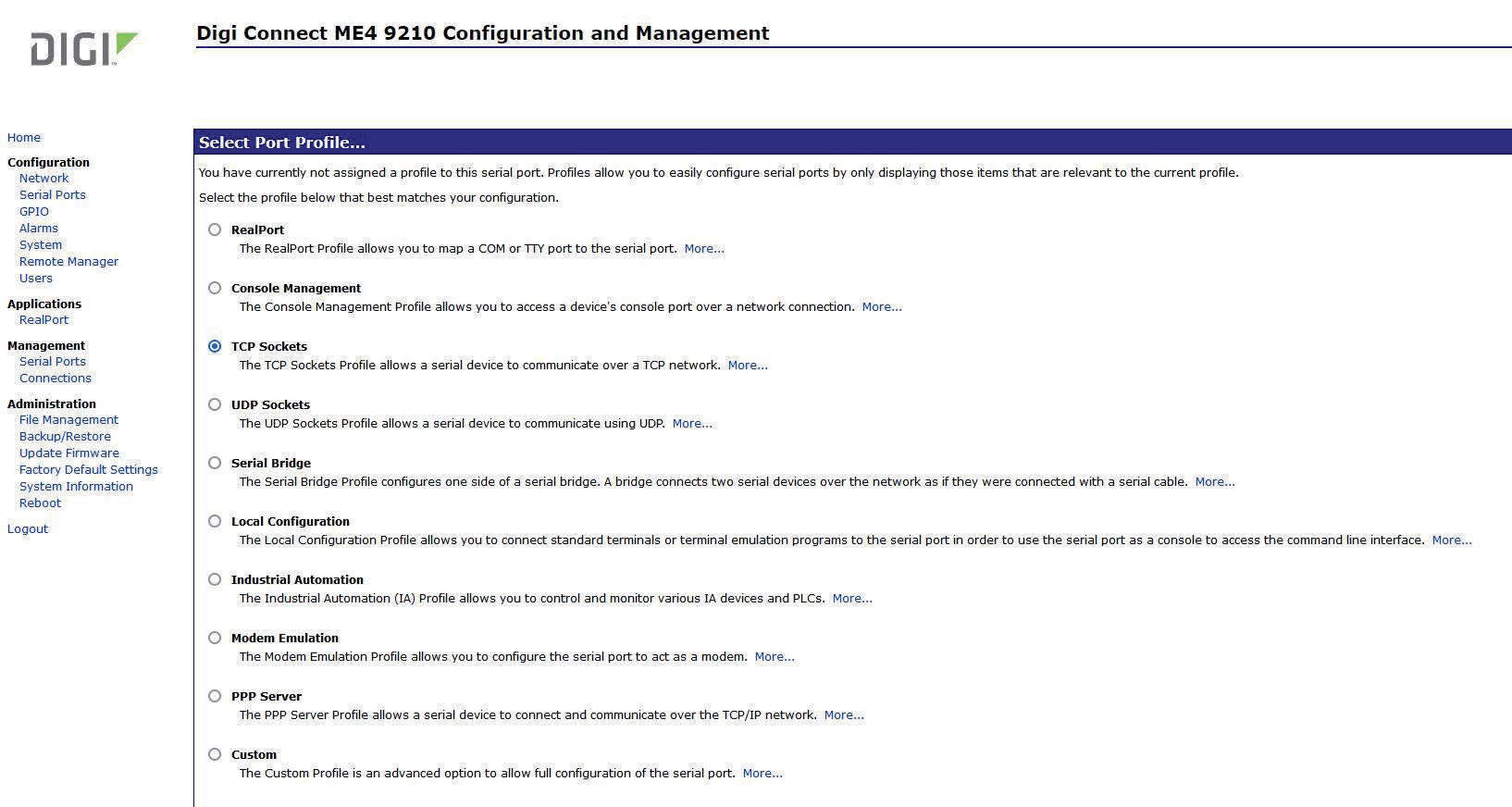Click the Industrial Automation profile label
This screenshot has width=1512, height=807.
pos(297,579)
